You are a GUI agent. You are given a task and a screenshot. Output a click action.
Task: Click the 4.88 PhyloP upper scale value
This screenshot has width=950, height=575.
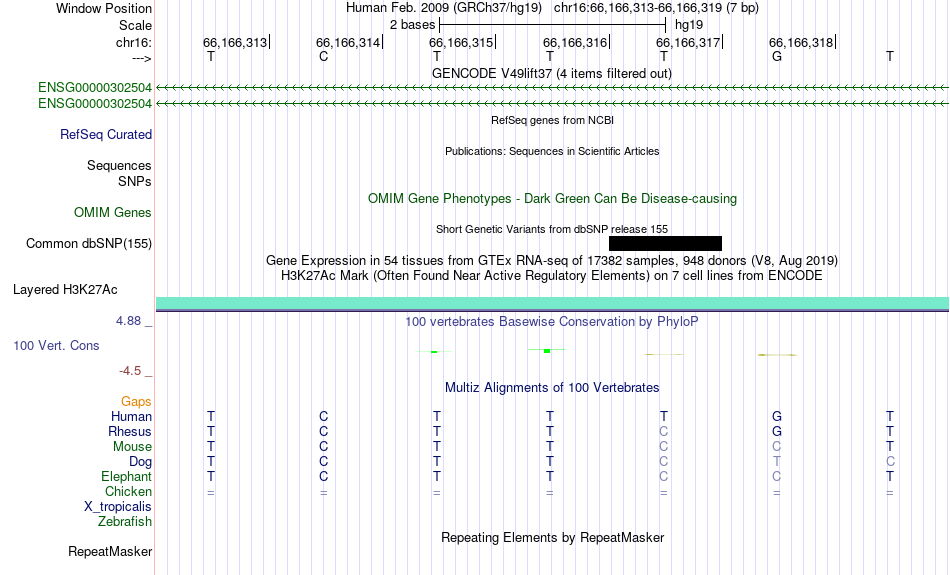[x=128, y=321]
